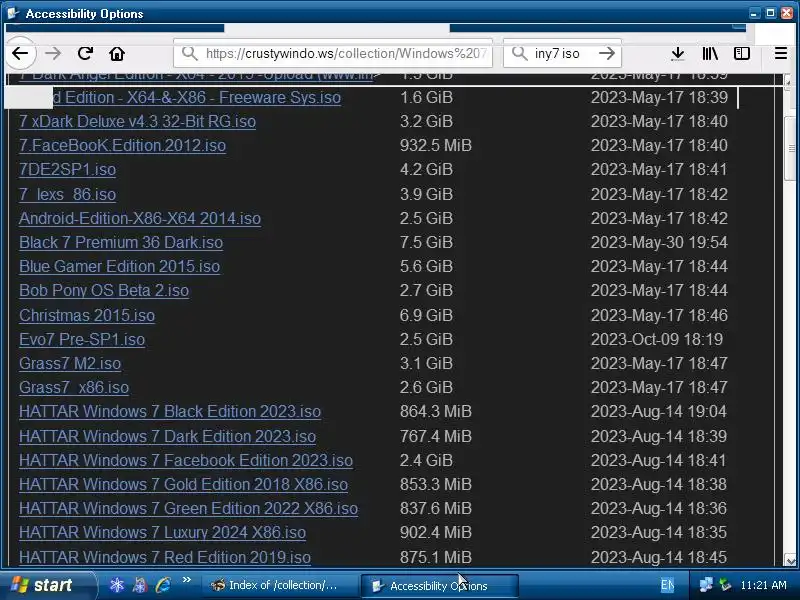Image resolution: width=800 pixels, height=600 pixels.
Task: Click the 902.4 MiB size value
Action: click(x=436, y=532)
